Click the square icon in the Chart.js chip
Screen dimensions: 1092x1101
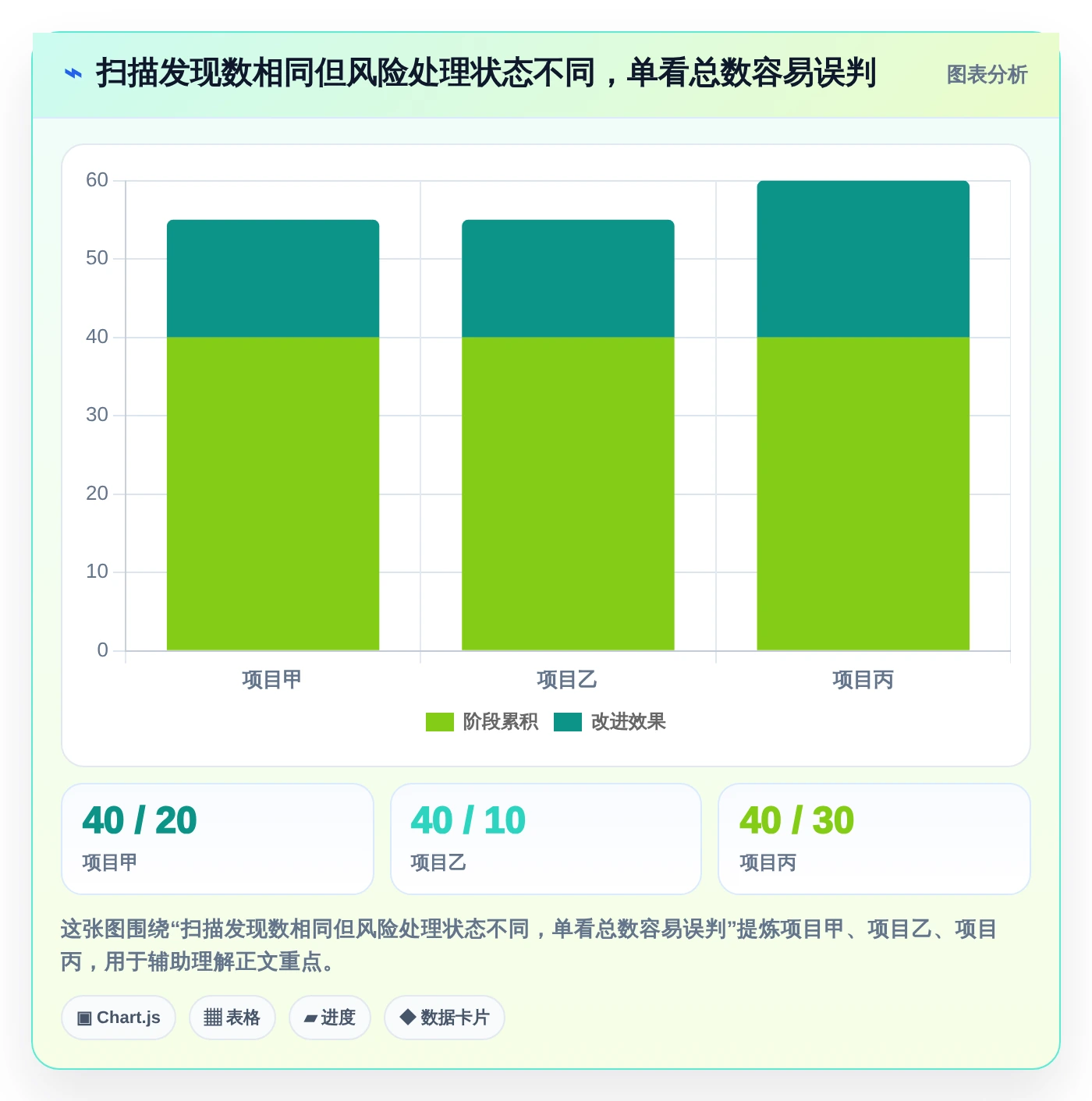(x=84, y=1018)
